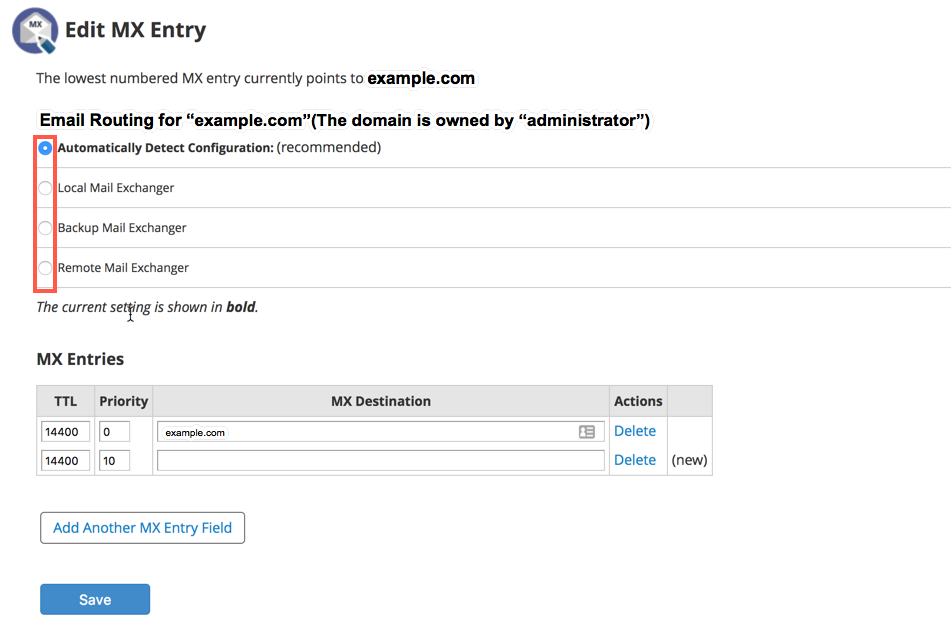Choose Backup Mail Exchanger radio button
Screen dimensions: 951x626
coord(45,228)
